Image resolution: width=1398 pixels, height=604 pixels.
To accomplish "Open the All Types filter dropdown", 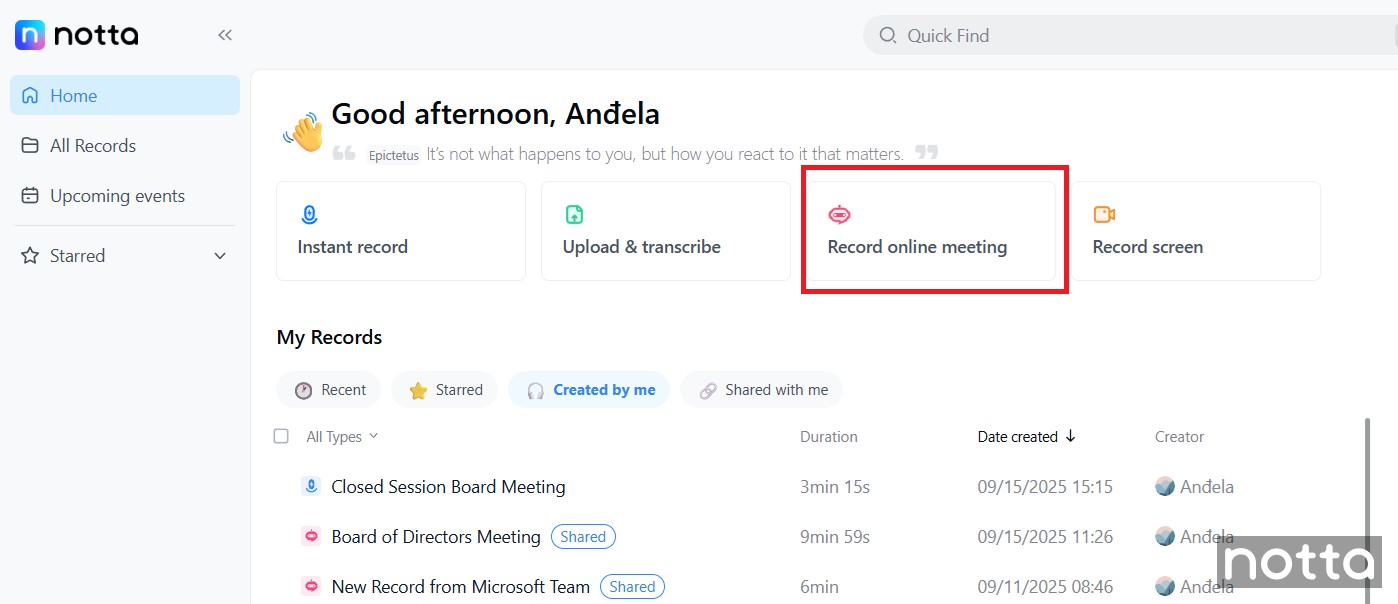I will click(342, 437).
